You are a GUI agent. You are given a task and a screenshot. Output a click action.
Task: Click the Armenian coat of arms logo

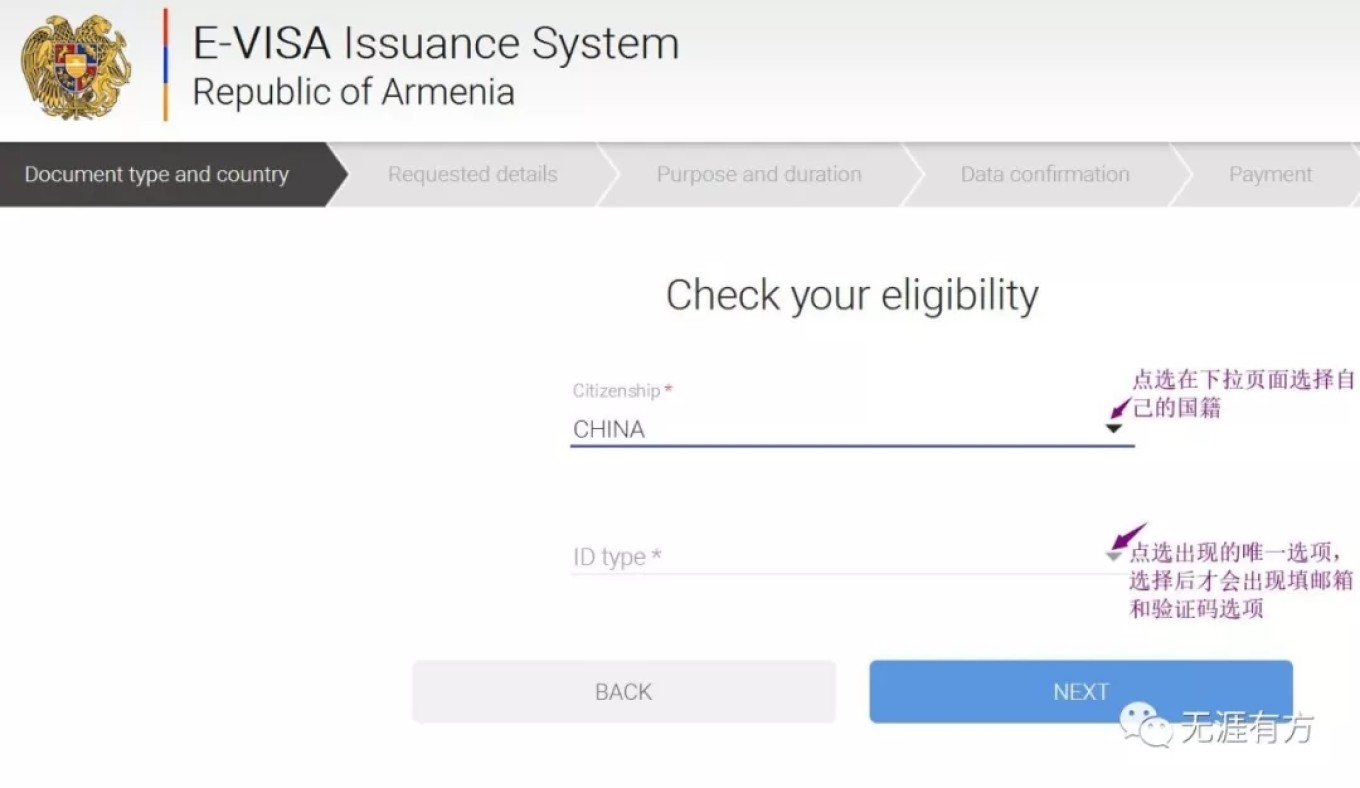point(76,67)
